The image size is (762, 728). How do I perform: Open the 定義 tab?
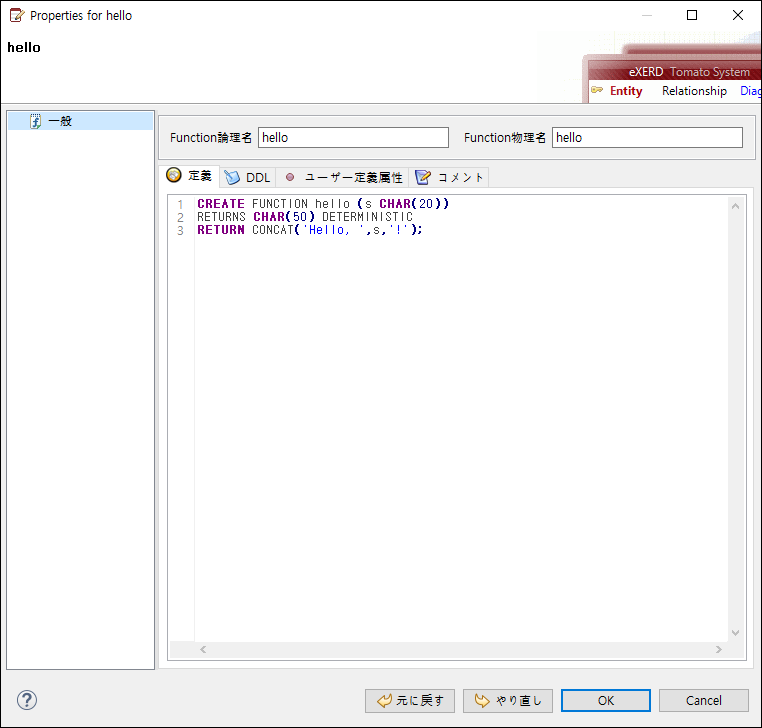pos(189,176)
